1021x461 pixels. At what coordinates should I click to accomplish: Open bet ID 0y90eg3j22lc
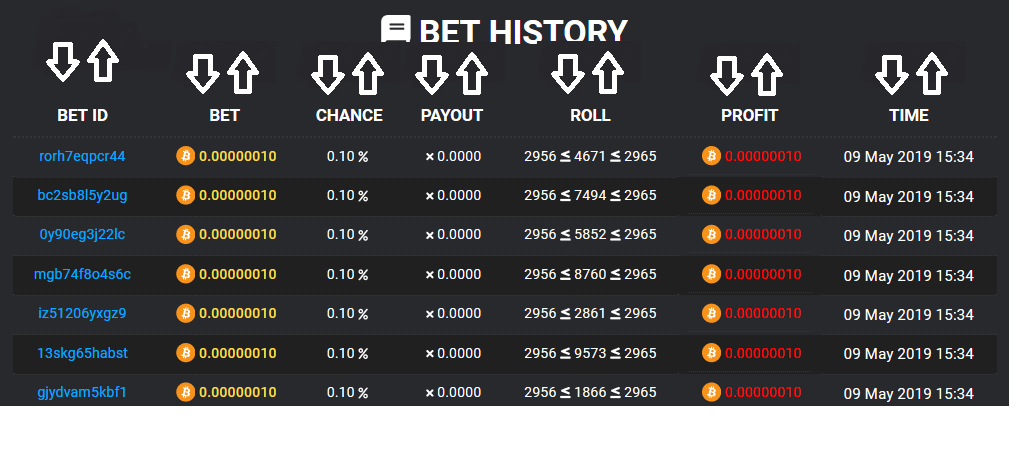82,234
